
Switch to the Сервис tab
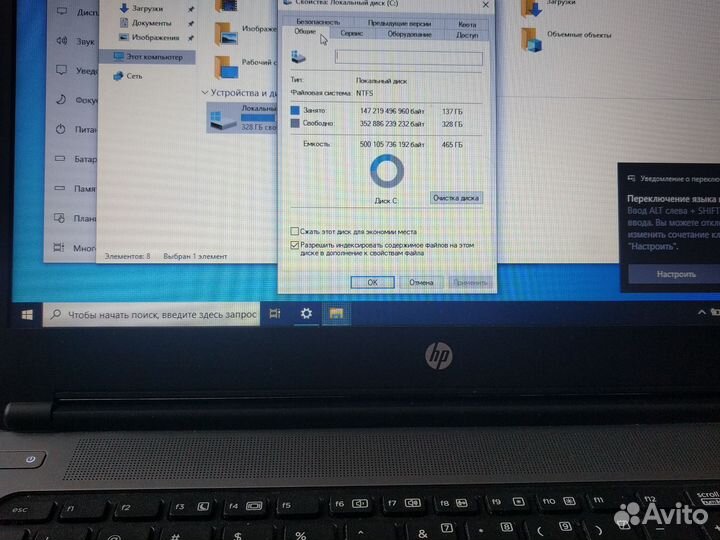click(x=352, y=34)
